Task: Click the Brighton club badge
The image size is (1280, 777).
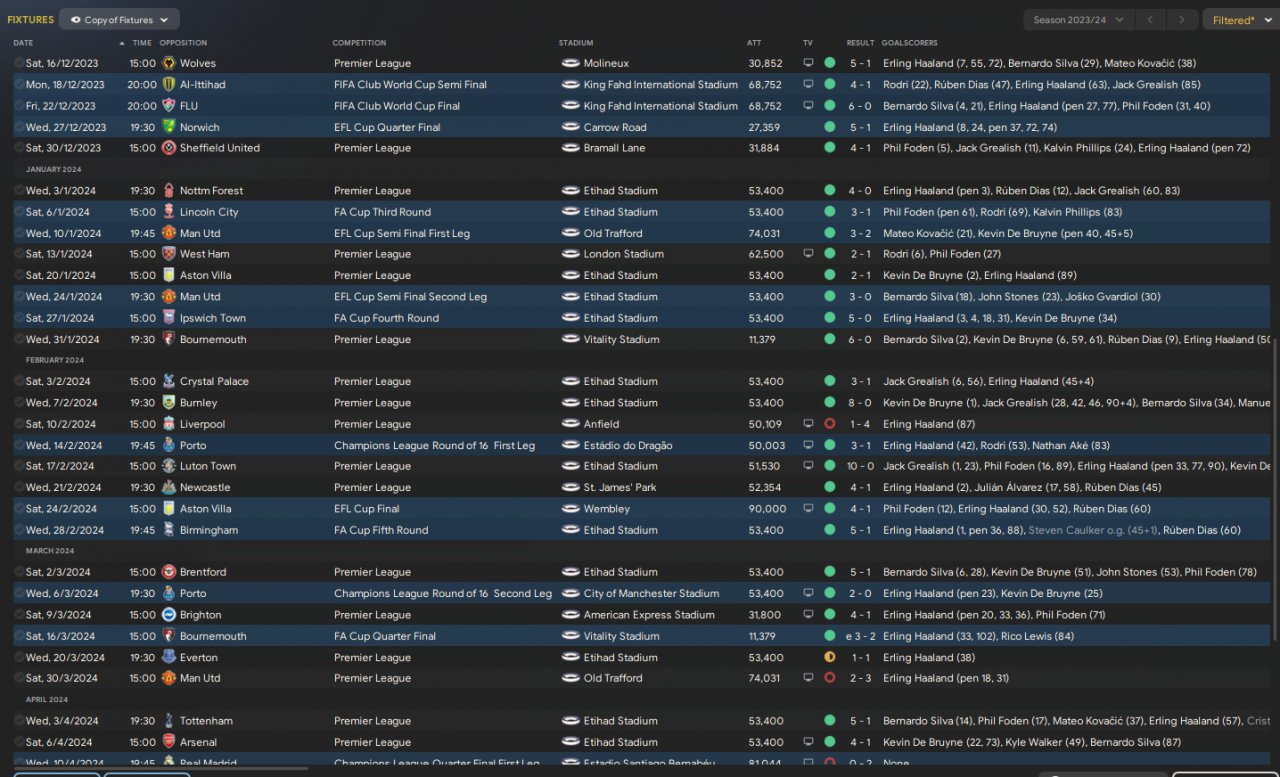Action: coord(169,615)
